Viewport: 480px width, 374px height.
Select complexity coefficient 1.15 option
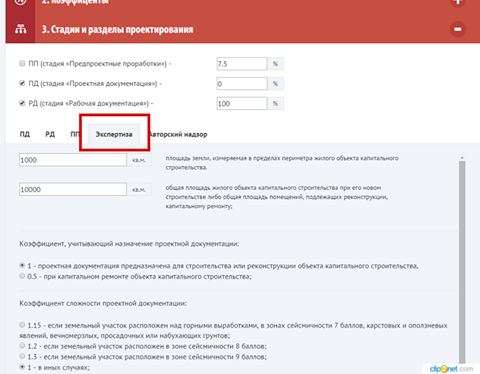22,324
